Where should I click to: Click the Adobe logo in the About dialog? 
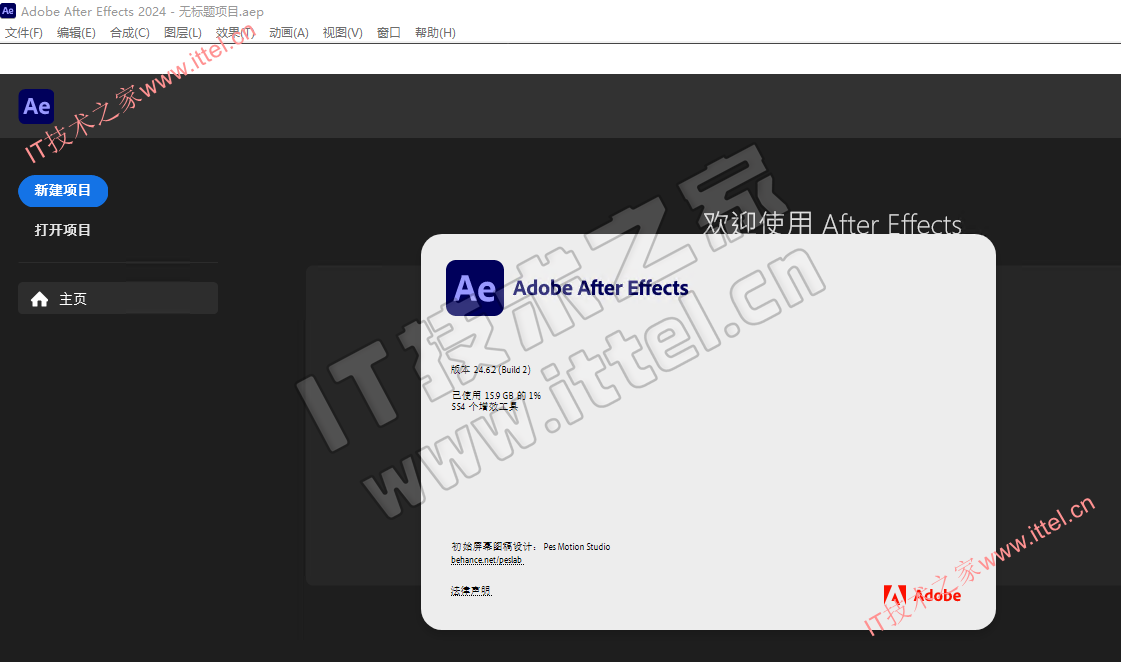922,596
